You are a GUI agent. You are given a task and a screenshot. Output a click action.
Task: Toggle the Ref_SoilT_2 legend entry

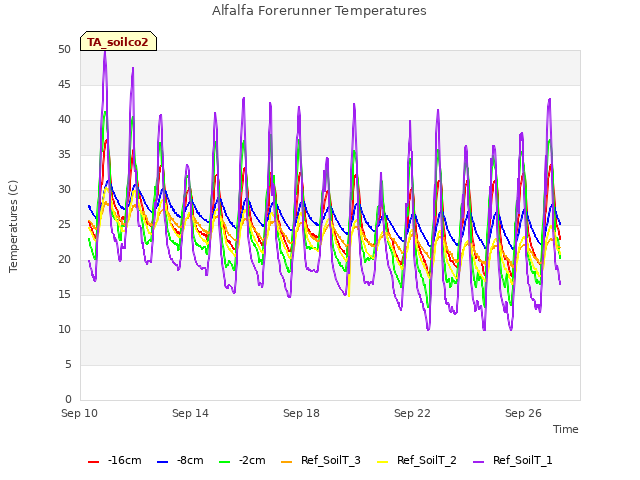[417, 460]
